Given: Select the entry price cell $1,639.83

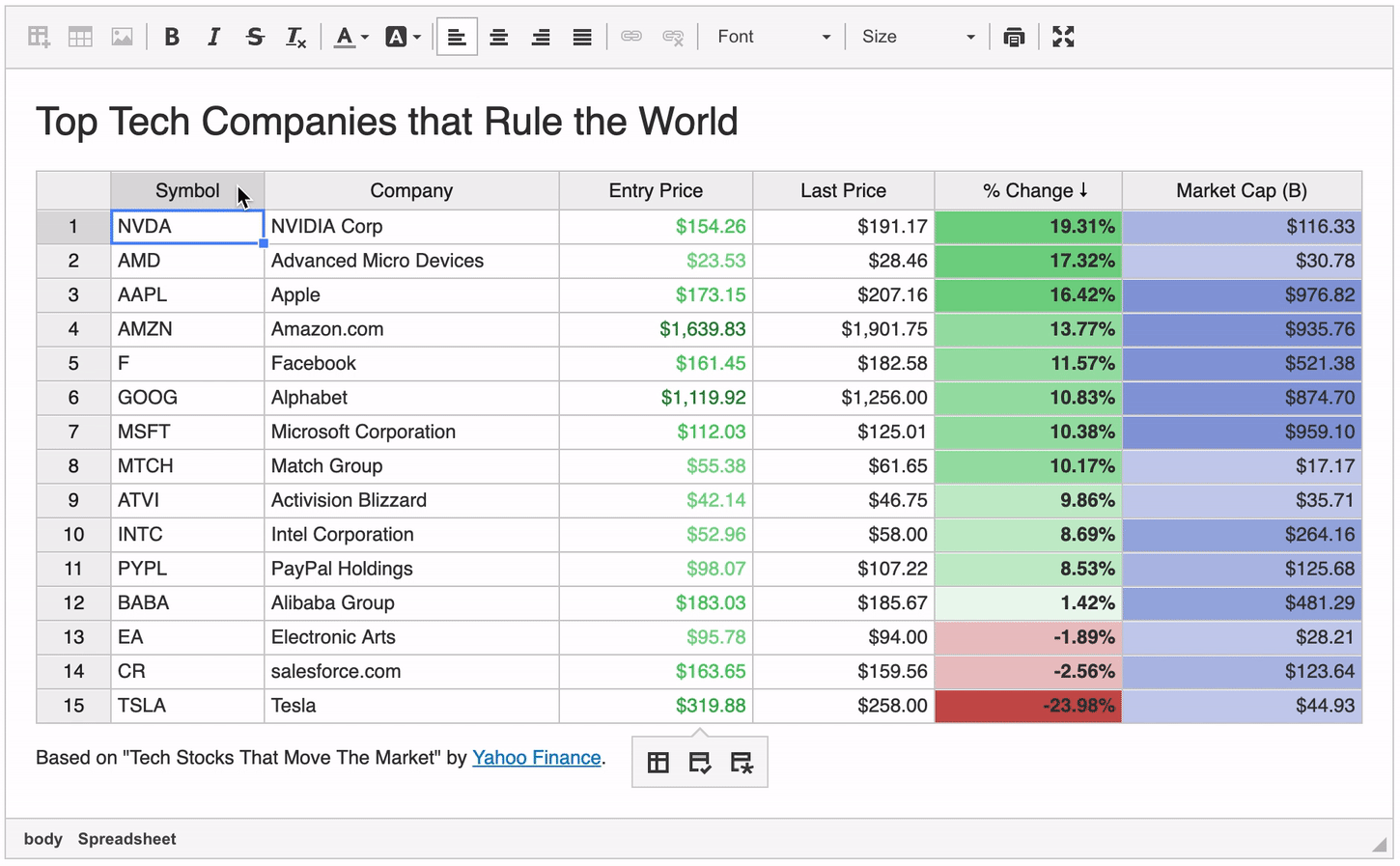Looking at the screenshot, I should click(656, 329).
